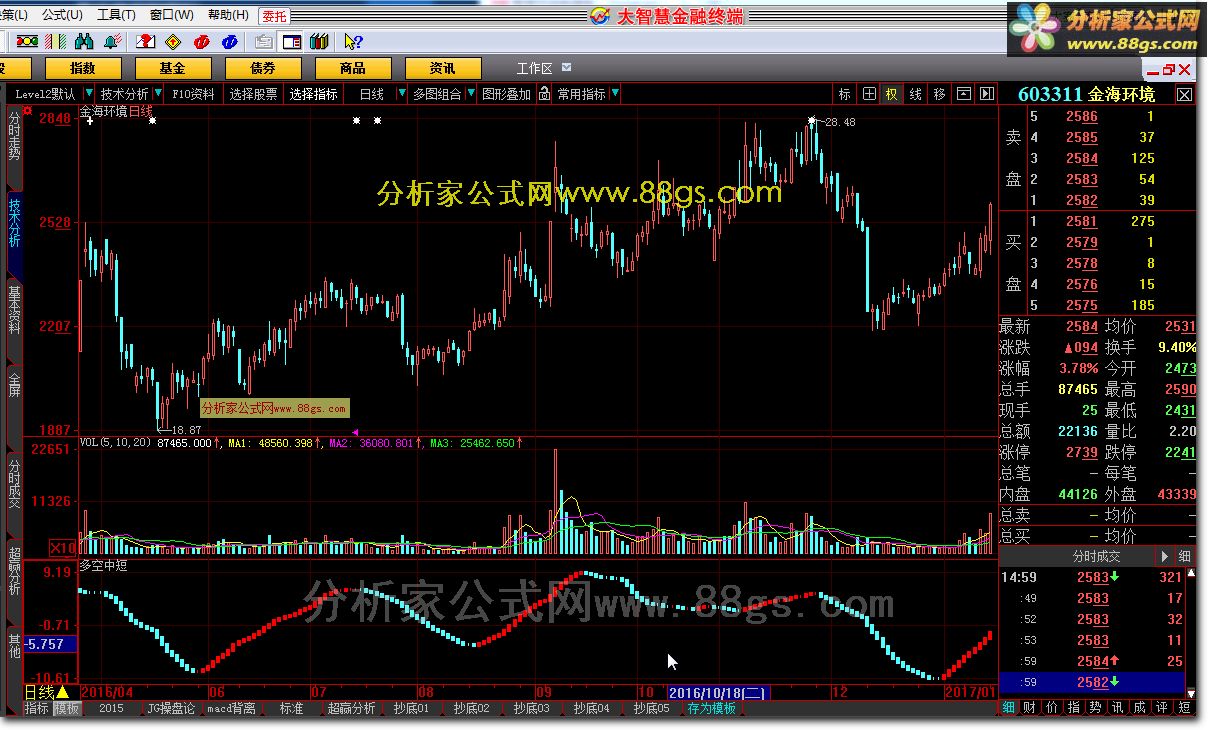The width and height of the screenshot is (1209, 730).
Task: Click the striped bars toolbar icon
Action: pyautogui.click(x=57, y=41)
